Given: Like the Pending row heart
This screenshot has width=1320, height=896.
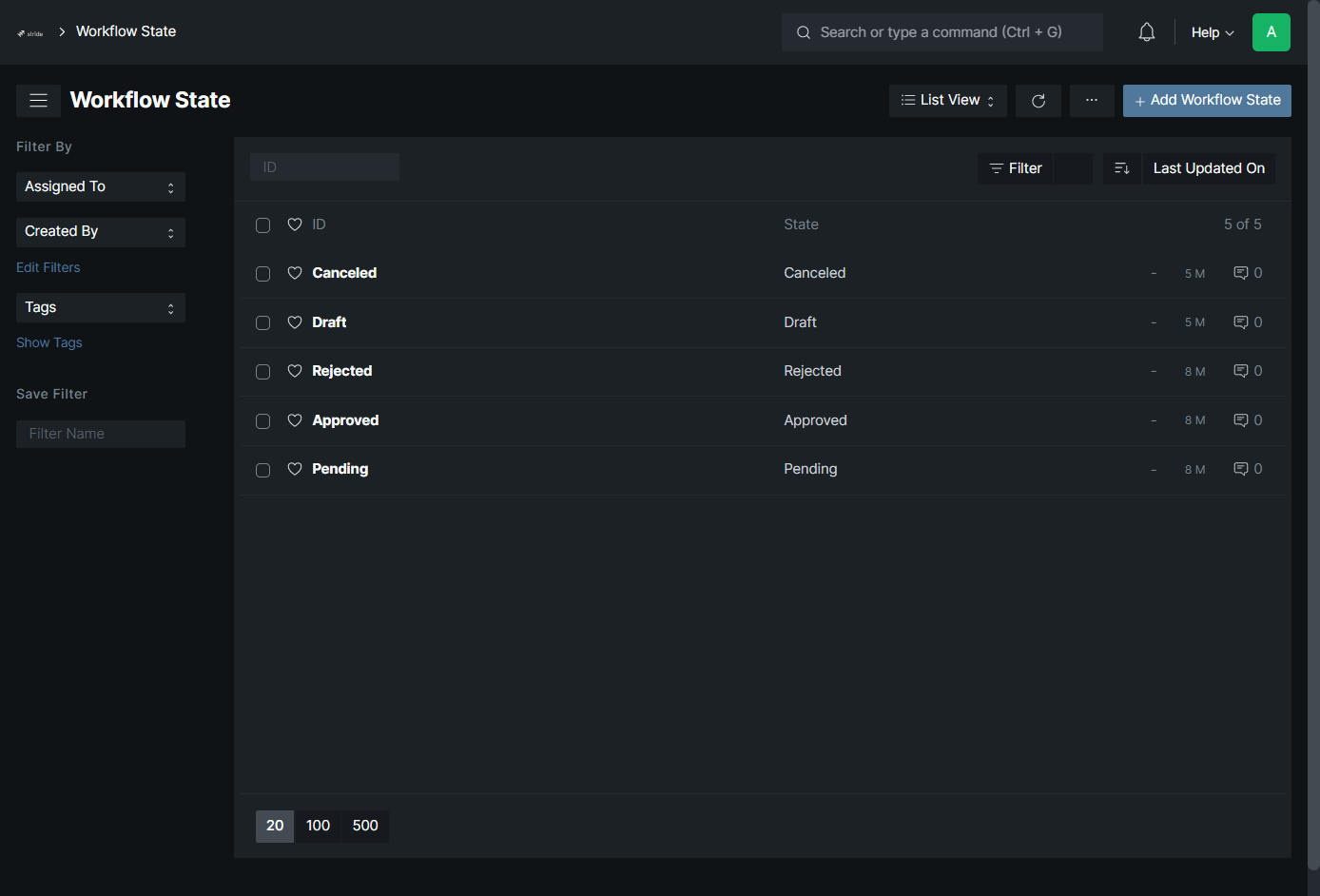Looking at the screenshot, I should [295, 469].
